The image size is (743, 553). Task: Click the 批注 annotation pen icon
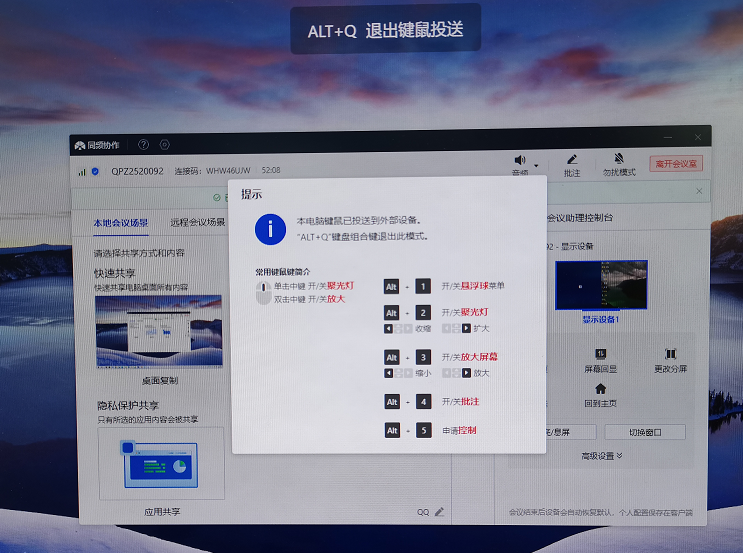tap(572, 160)
